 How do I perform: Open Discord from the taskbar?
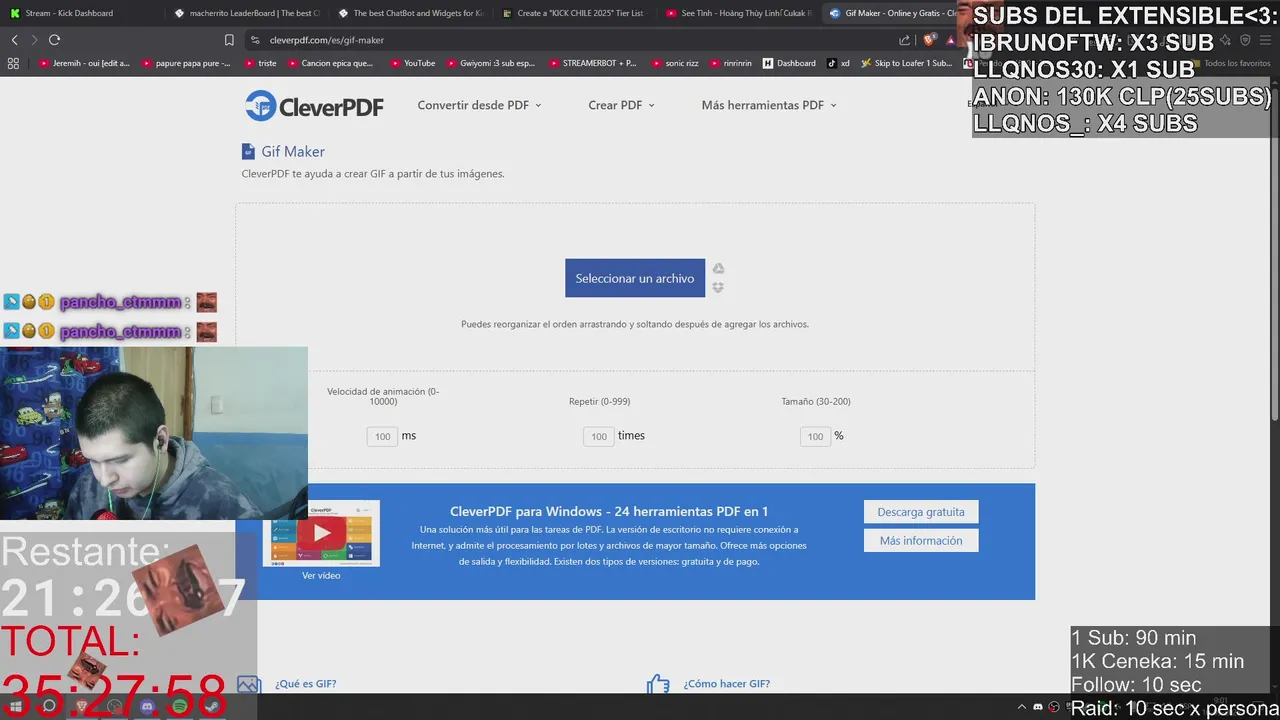click(x=147, y=707)
